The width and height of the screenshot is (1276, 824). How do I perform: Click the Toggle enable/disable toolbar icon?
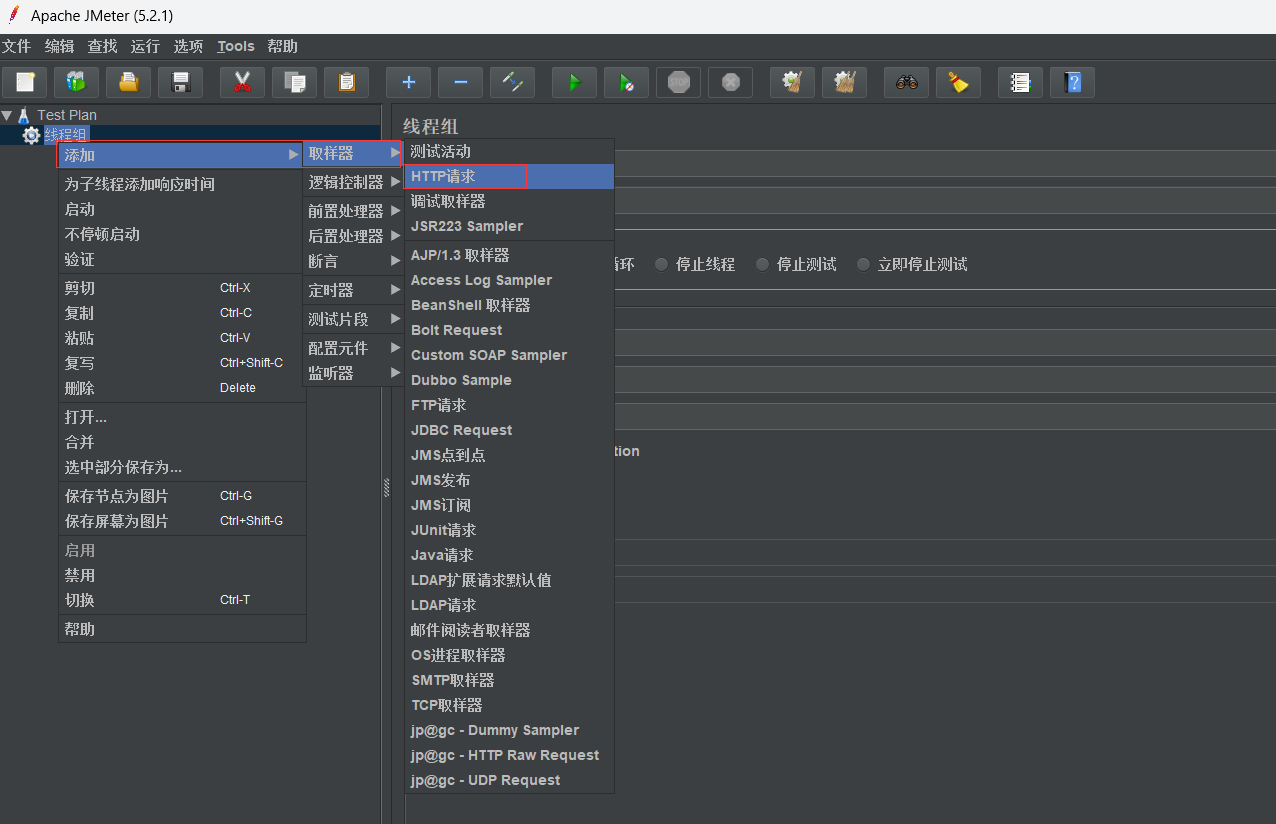(512, 82)
